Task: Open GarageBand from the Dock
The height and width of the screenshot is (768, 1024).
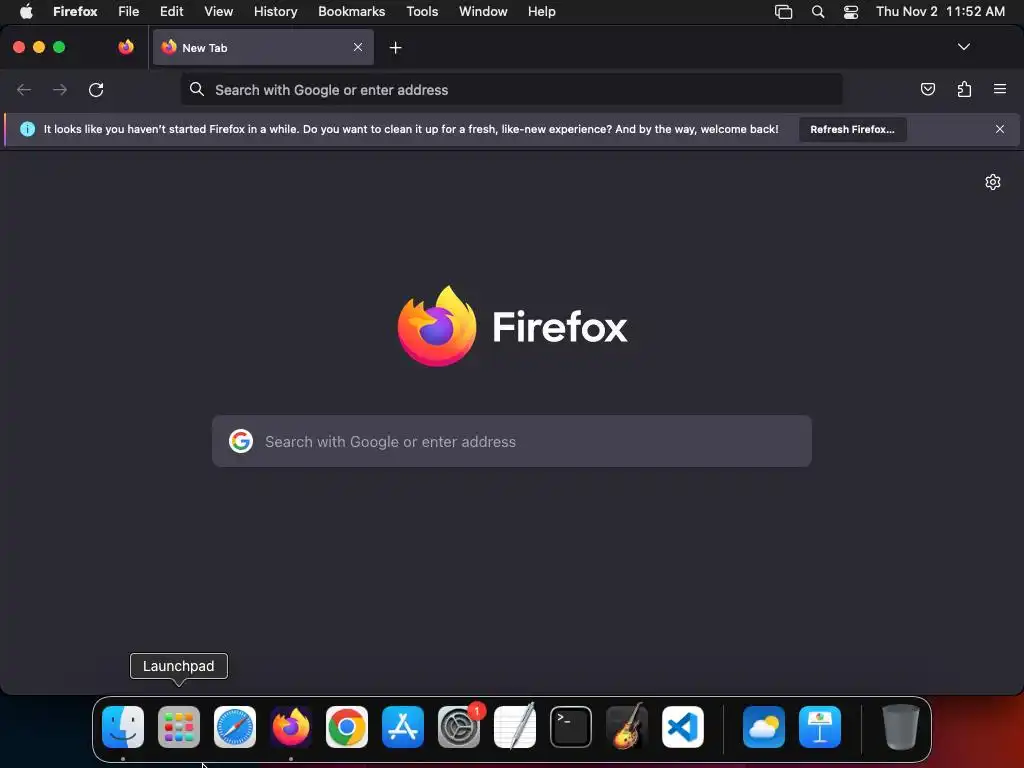Action: pyautogui.click(x=627, y=726)
